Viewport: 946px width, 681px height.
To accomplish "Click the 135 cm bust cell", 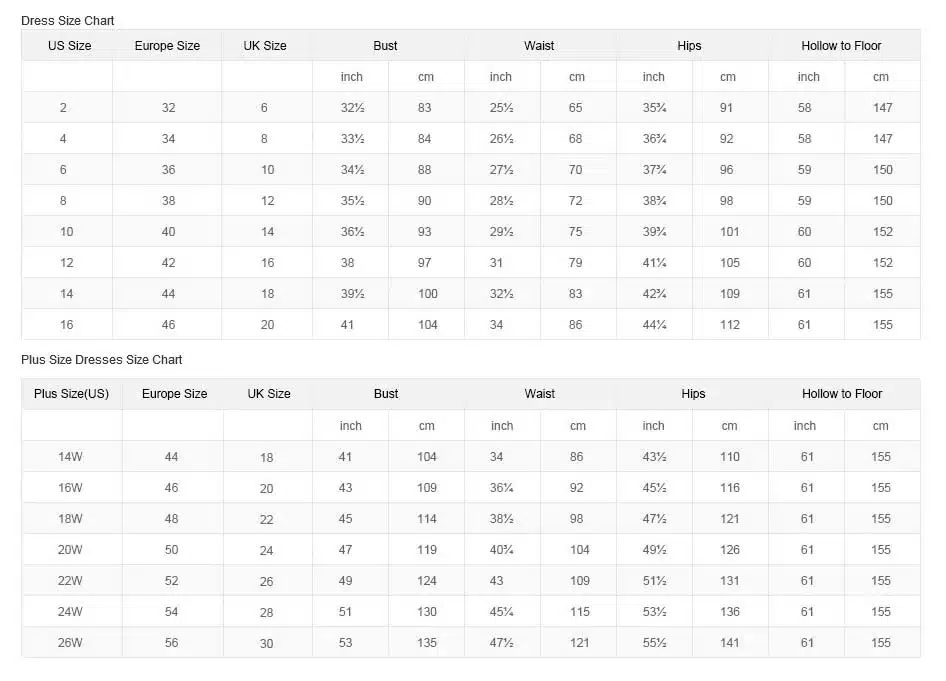I will 427,643.
